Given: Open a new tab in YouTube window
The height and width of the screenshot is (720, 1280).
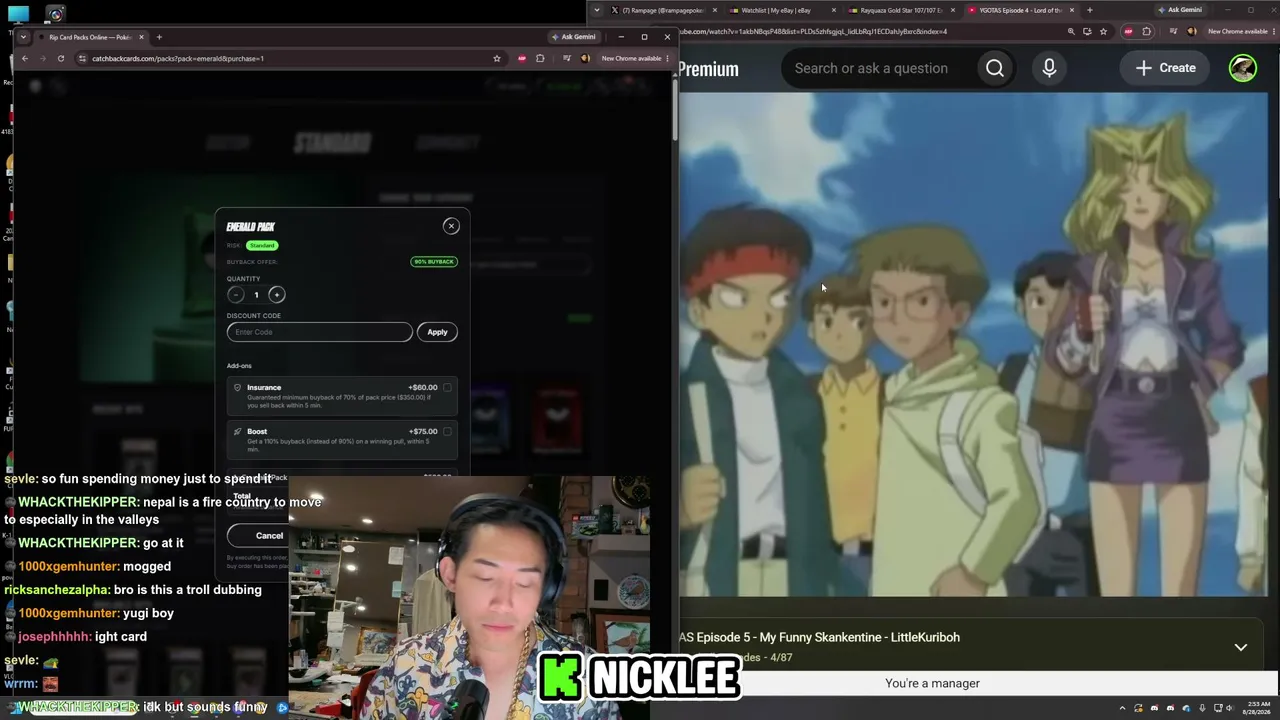Looking at the screenshot, I should coord(1089,10).
